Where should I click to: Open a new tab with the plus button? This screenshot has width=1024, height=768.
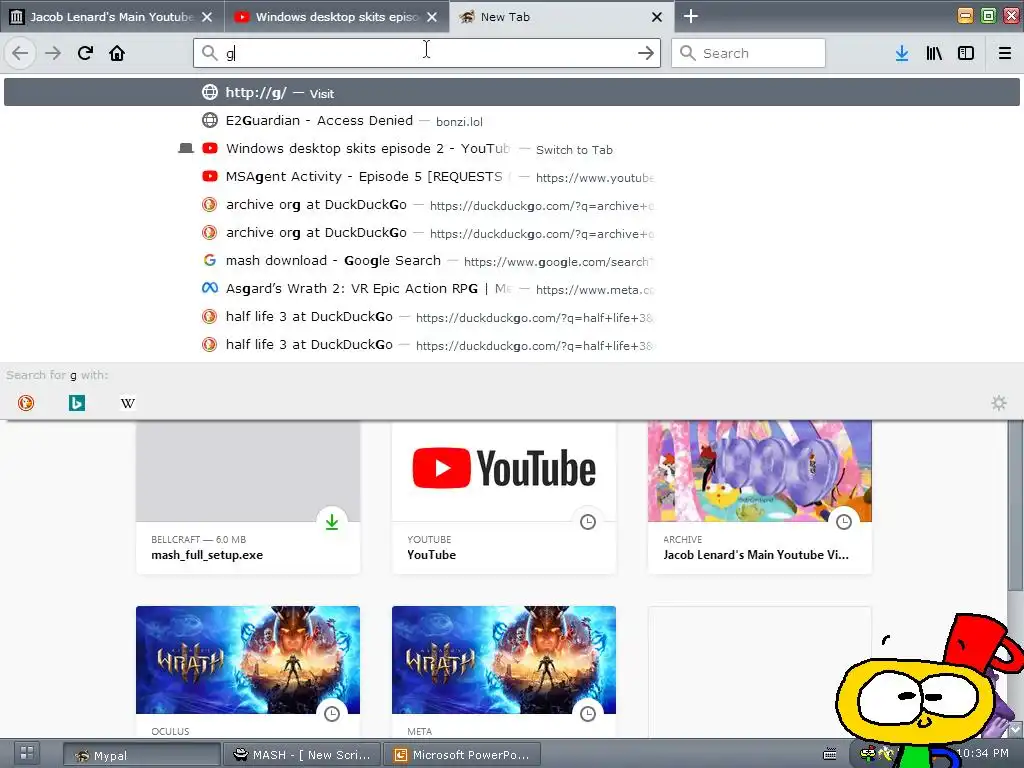(x=690, y=16)
